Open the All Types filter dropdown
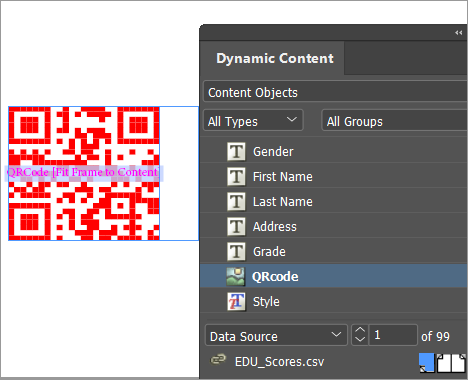 [253, 121]
